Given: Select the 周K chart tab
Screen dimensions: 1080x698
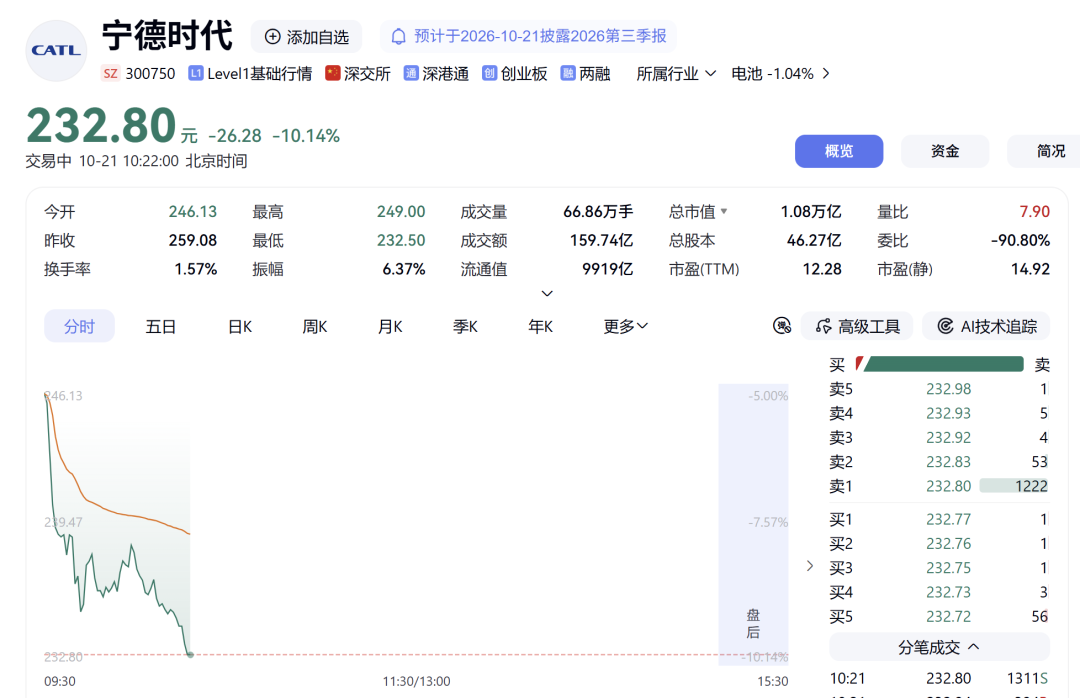Looking at the screenshot, I should click(315, 326).
